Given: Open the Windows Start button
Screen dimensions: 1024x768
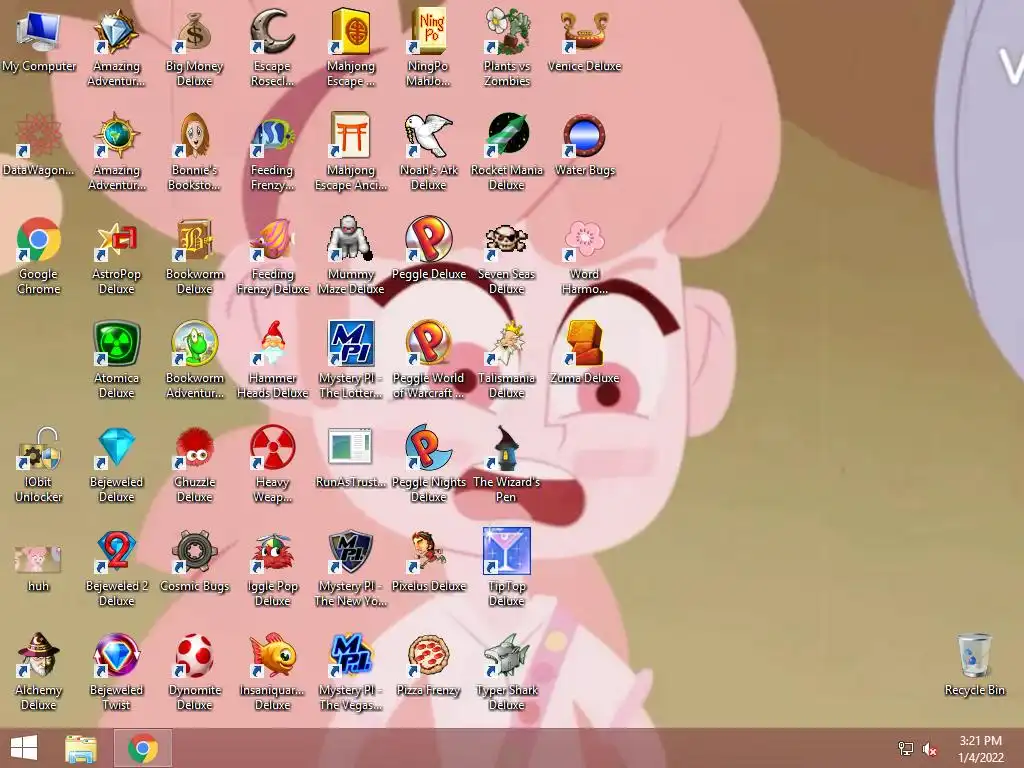Looking at the screenshot, I should click(x=24, y=748).
